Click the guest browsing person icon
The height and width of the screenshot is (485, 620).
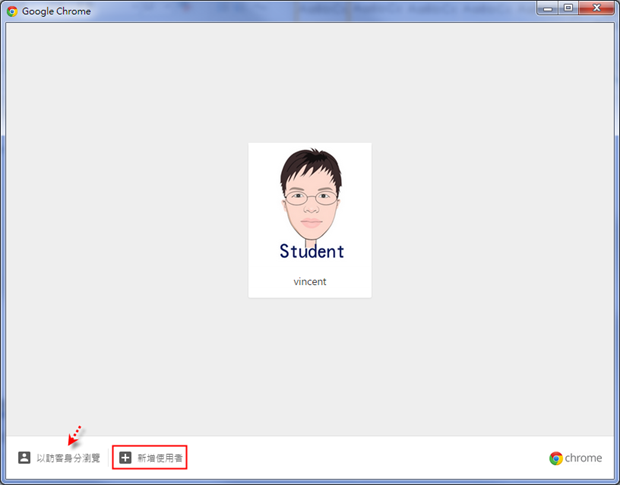click(24, 458)
